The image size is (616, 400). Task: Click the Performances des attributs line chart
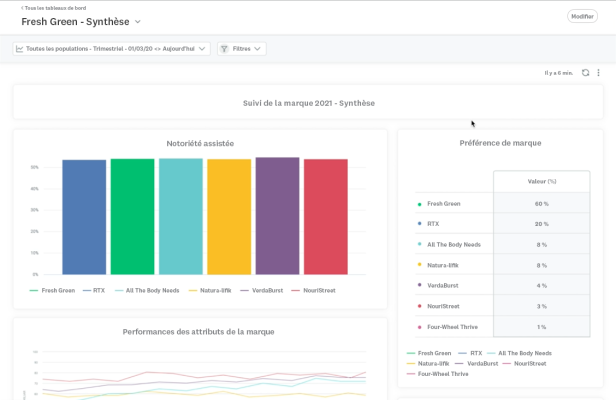click(200, 375)
